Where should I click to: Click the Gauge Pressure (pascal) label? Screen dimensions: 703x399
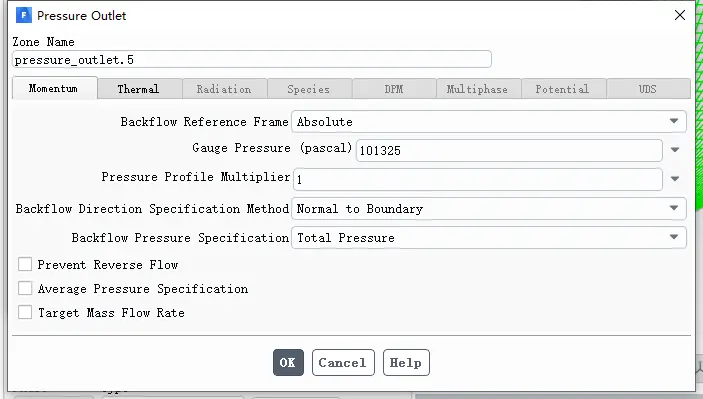[x=272, y=148]
